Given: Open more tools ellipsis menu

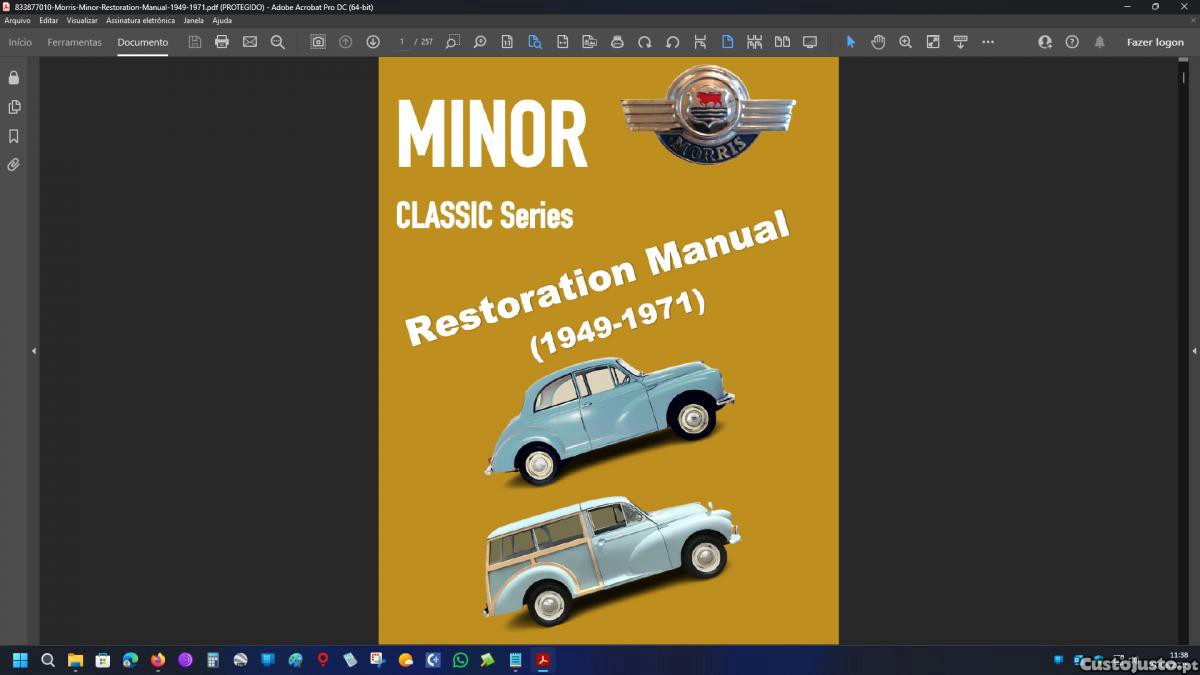Looking at the screenshot, I should (x=988, y=42).
